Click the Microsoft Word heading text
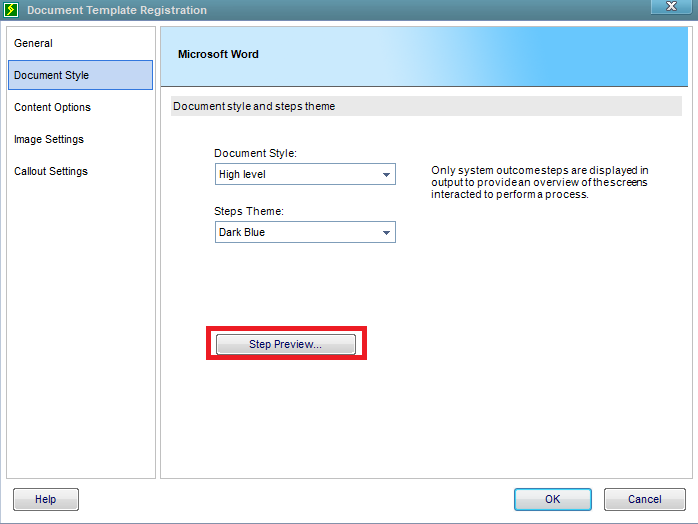 (x=218, y=54)
